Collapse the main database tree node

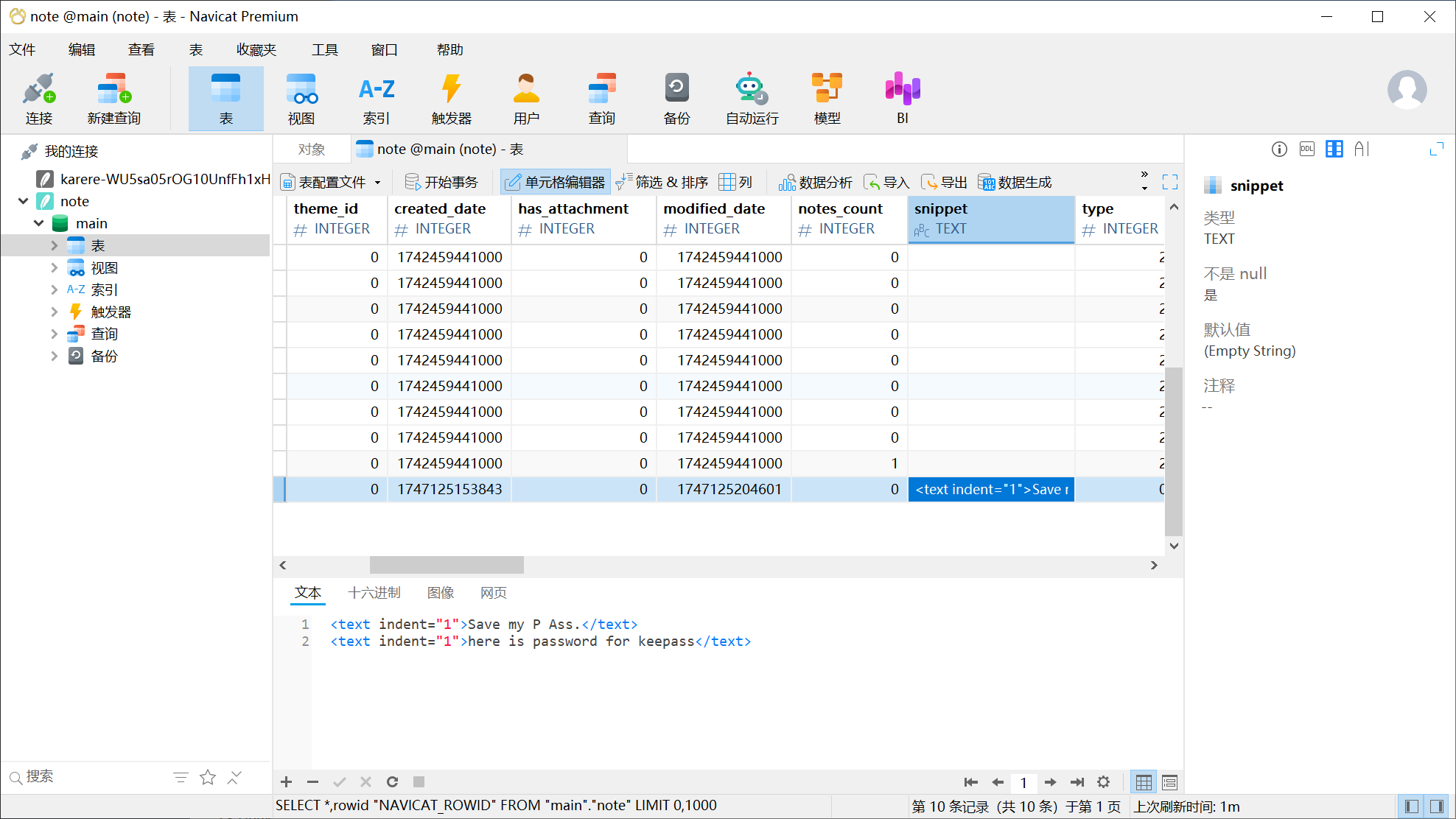(39, 223)
